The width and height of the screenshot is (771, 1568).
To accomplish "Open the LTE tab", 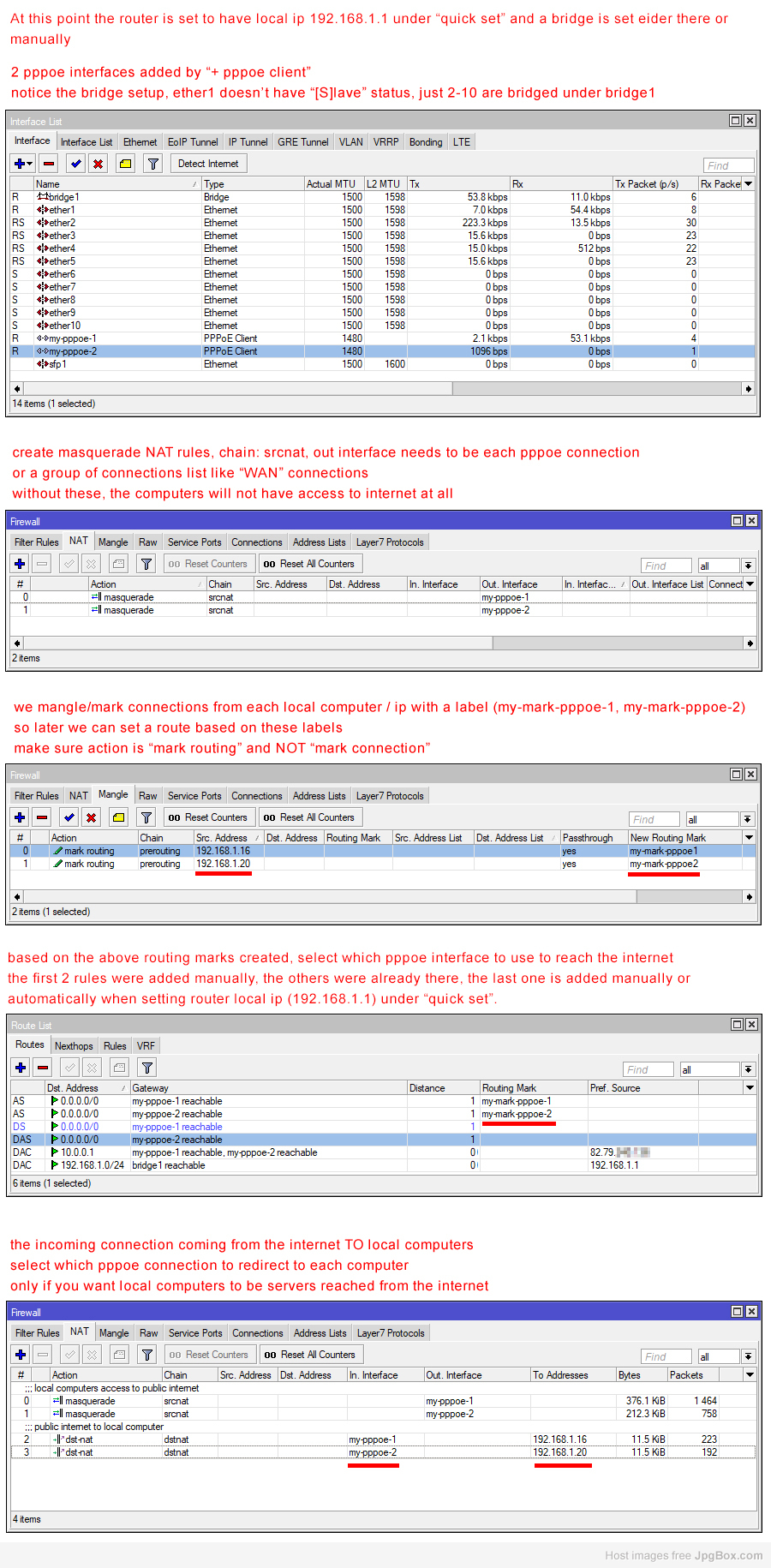I will point(462,142).
